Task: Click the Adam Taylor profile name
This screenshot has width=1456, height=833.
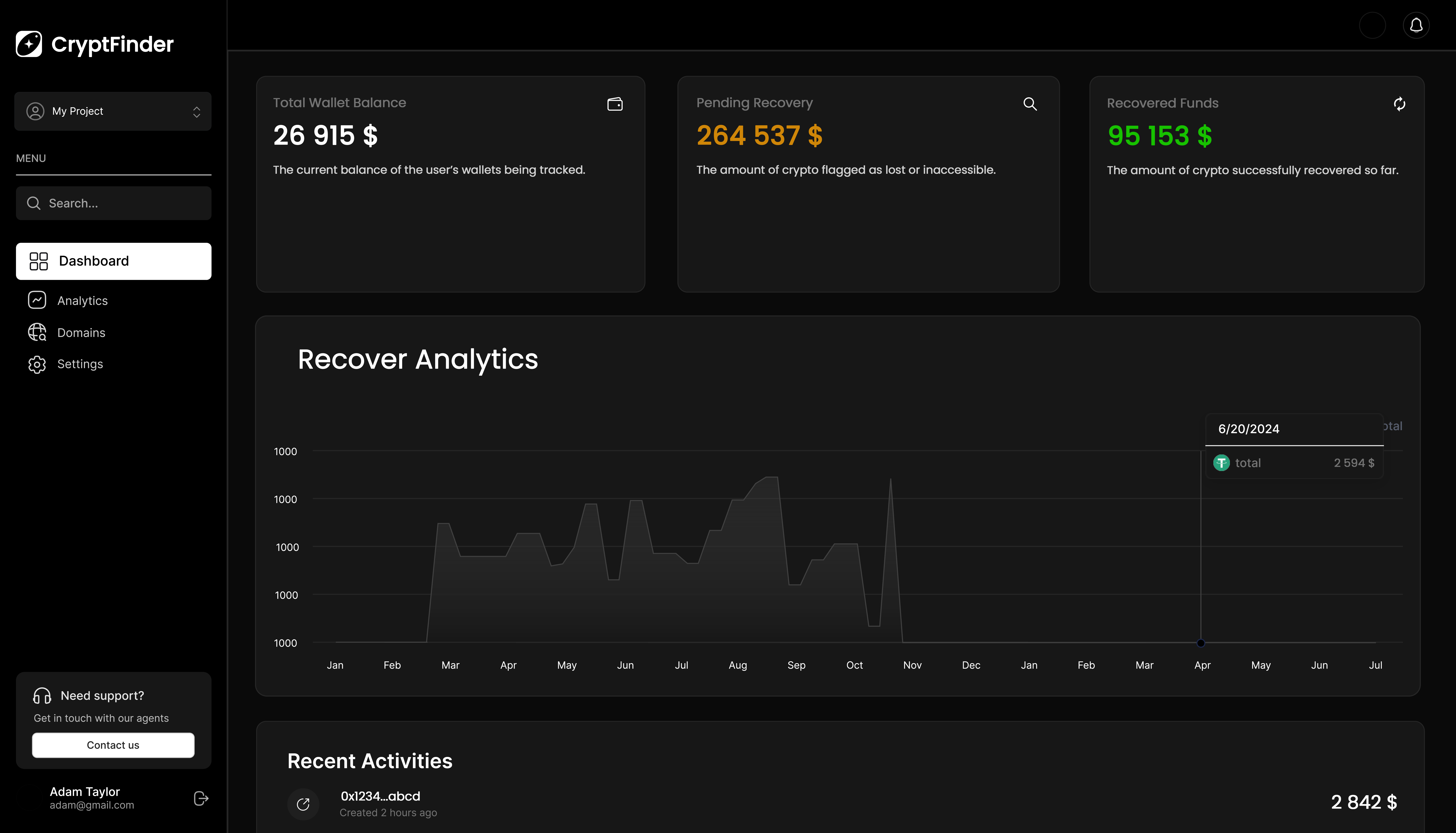Action: click(x=85, y=791)
